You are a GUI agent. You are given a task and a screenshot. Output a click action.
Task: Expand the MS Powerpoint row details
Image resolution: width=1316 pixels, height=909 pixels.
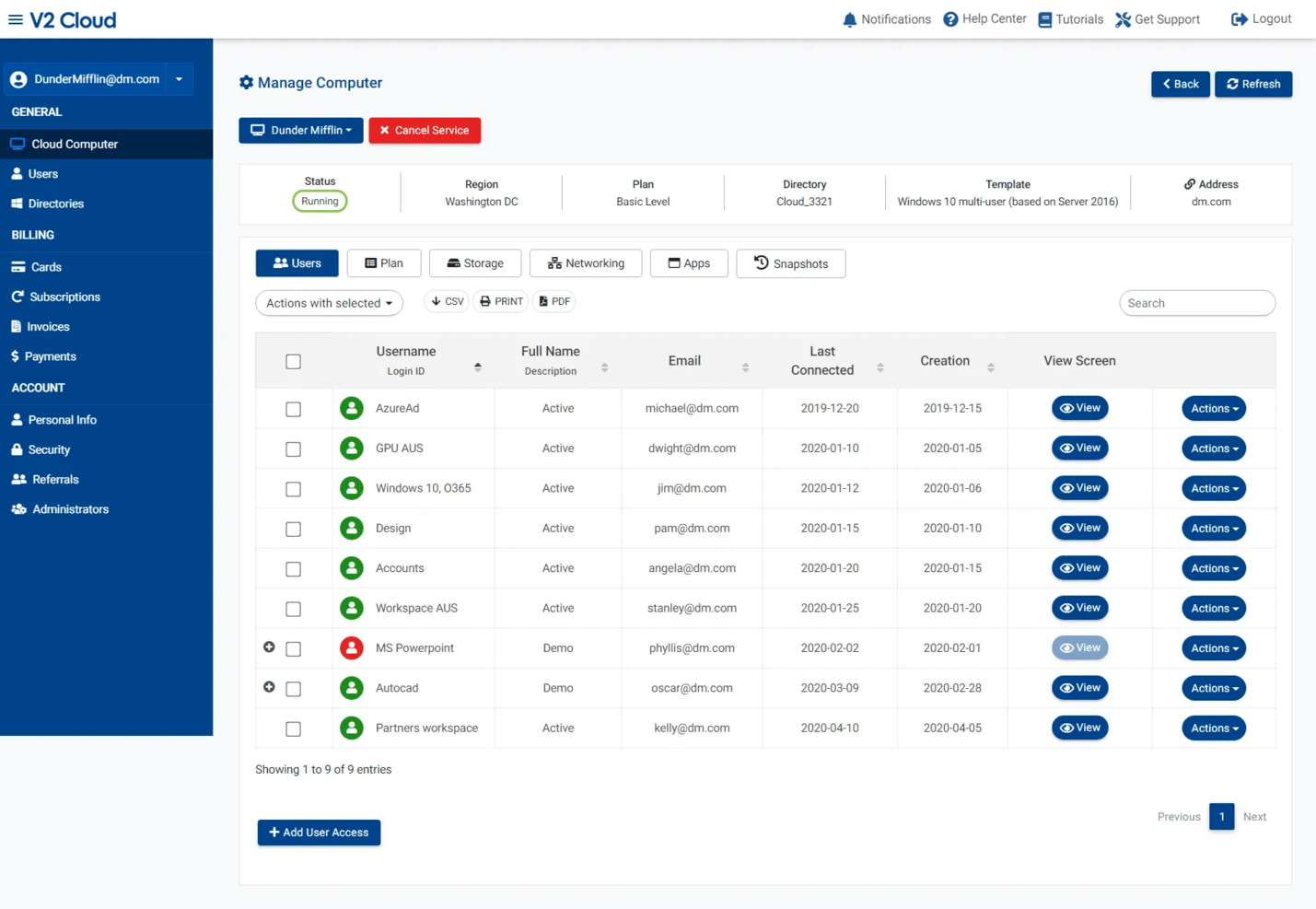pos(269,647)
